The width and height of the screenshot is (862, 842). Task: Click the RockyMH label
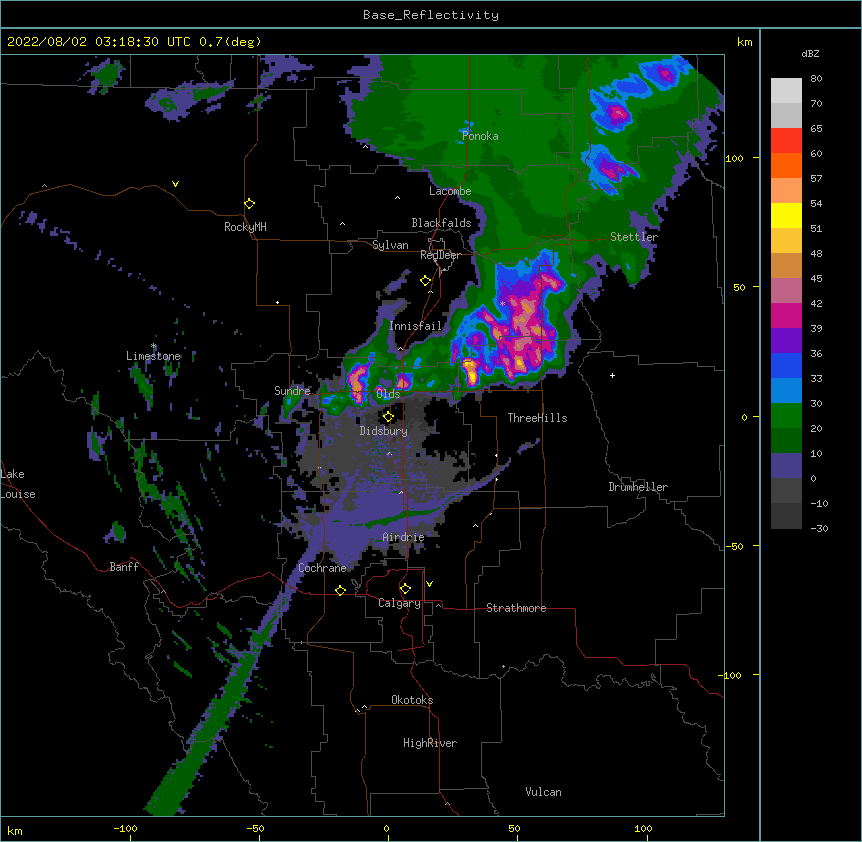pos(245,226)
